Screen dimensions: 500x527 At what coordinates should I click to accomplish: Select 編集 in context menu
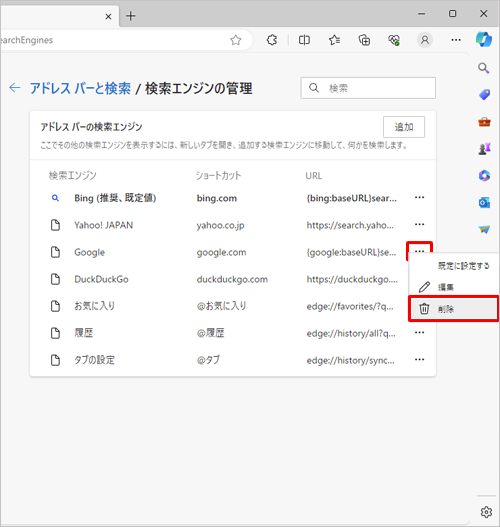454,287
